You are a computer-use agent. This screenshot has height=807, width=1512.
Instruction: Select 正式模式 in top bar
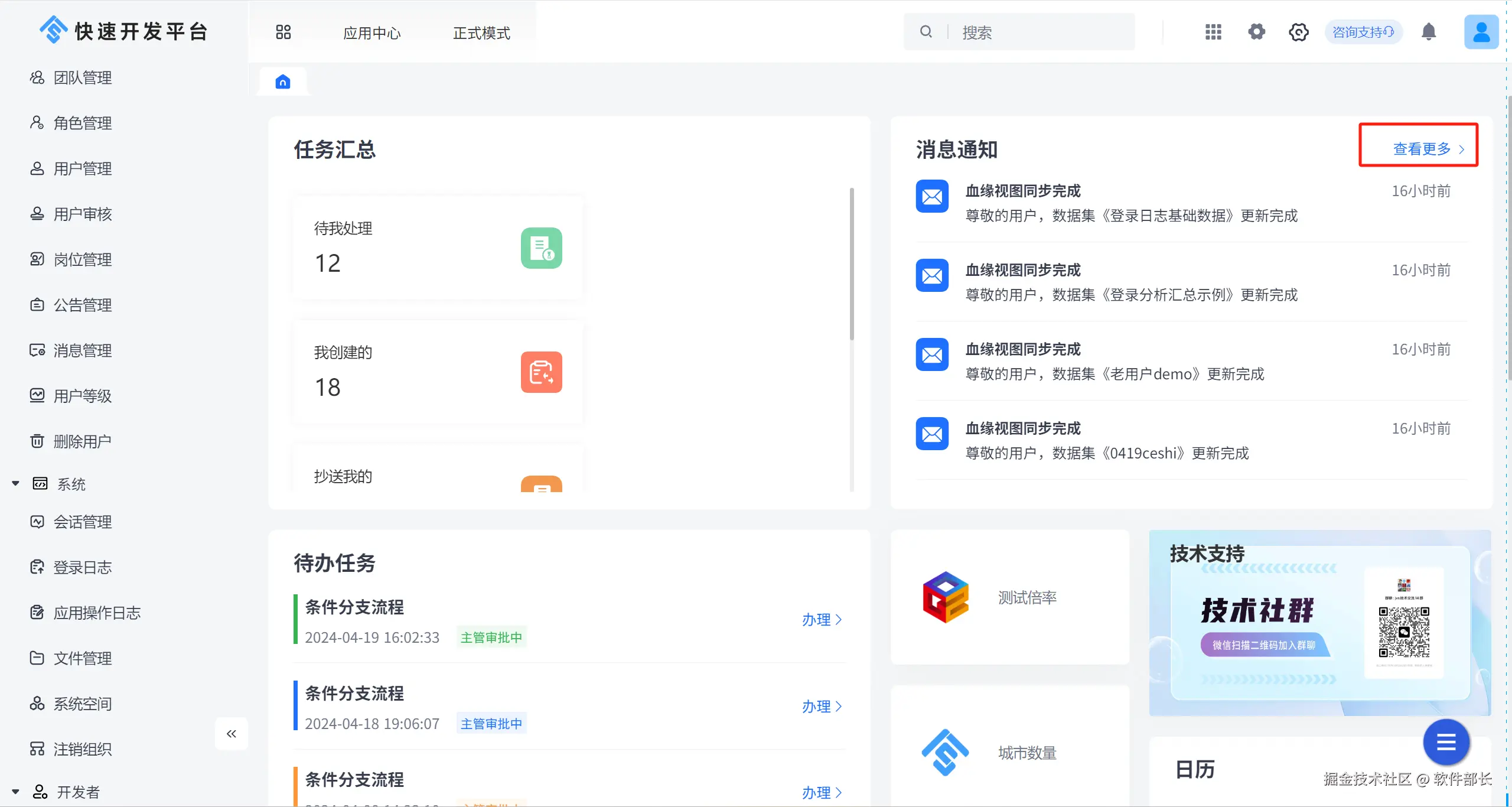(x=481, y=33)
